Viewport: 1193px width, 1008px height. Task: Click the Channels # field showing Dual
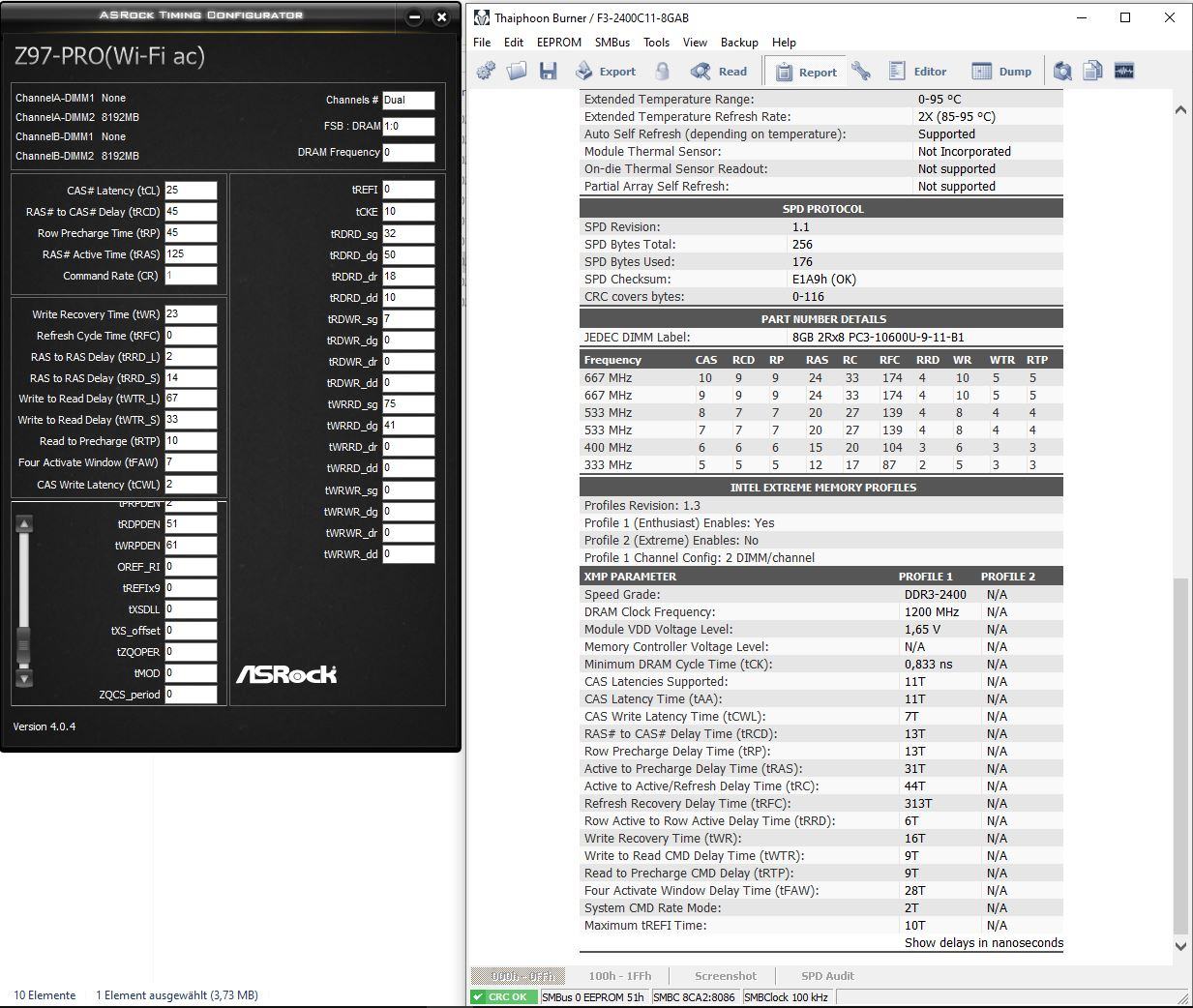[408, 100]
